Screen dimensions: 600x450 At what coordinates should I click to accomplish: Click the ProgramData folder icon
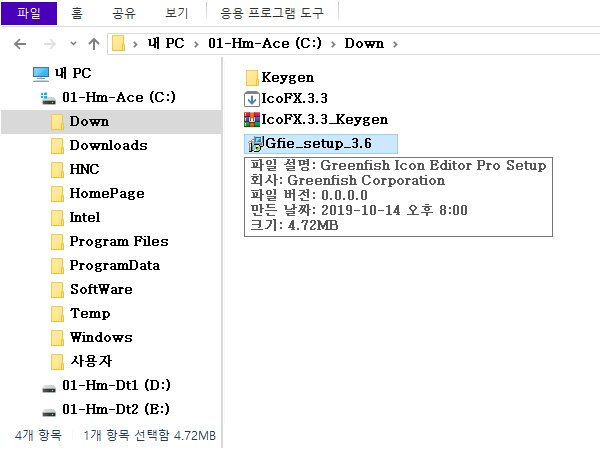click(57, 266)
